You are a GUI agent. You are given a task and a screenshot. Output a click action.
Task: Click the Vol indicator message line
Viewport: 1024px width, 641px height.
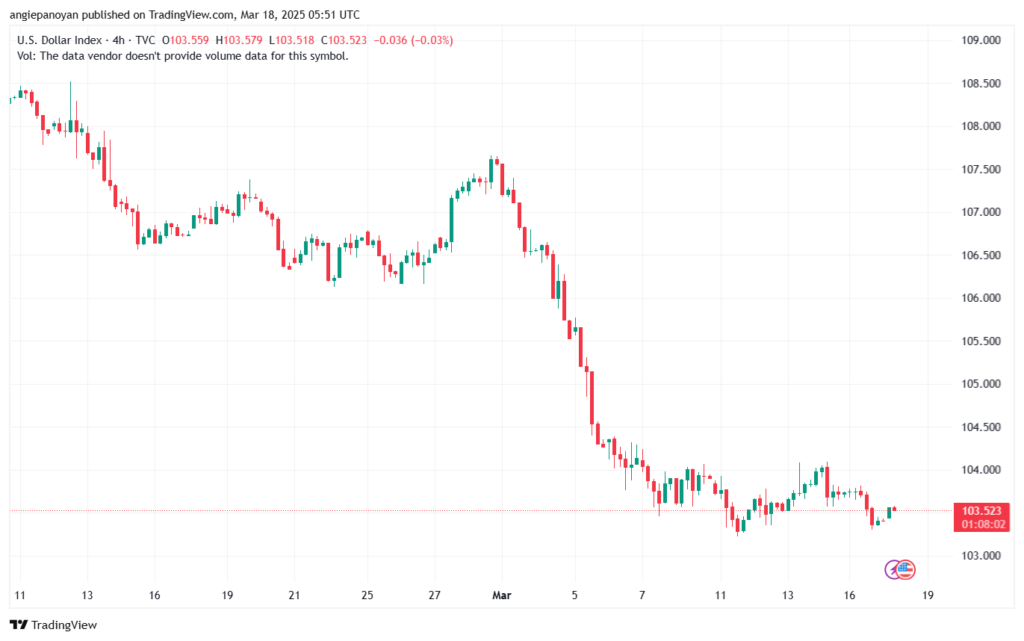tap(183, 56)
